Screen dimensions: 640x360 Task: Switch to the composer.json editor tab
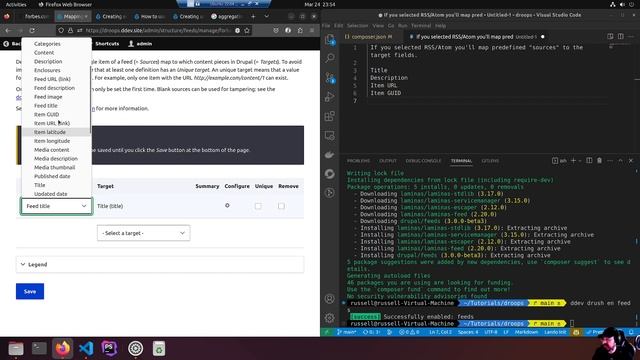pos(369,37)
